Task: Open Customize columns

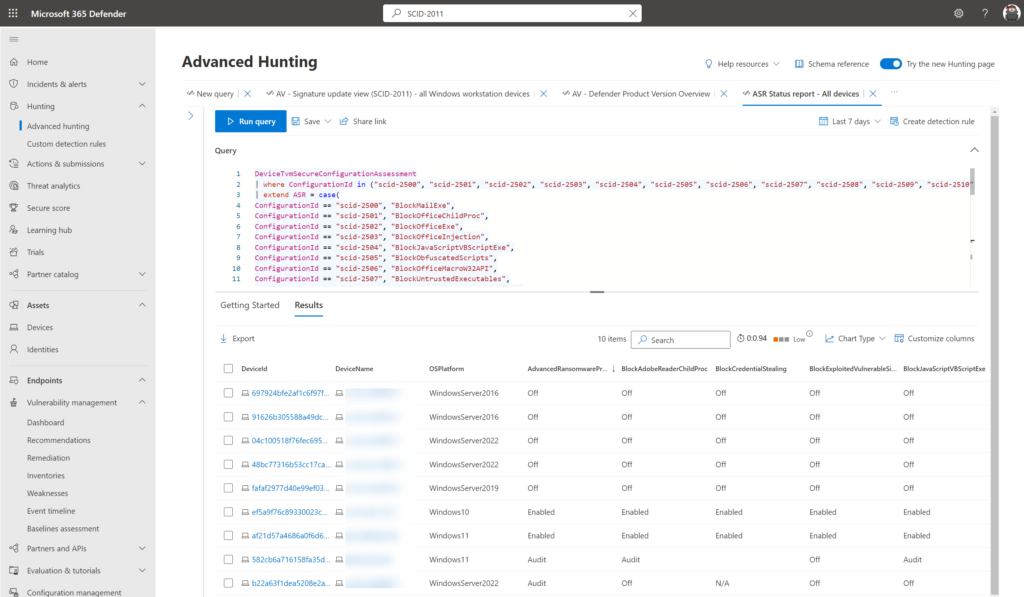Action: coord(934,338)
